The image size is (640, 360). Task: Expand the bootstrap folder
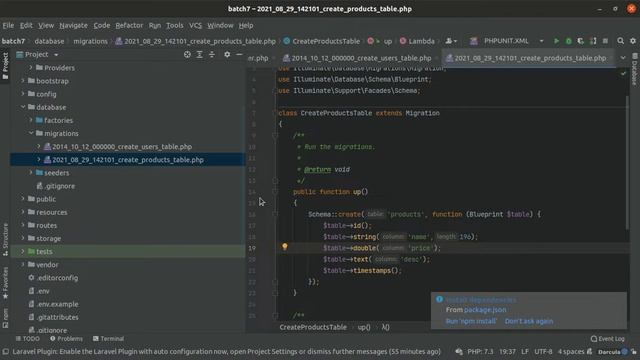(x=23, y=81)
